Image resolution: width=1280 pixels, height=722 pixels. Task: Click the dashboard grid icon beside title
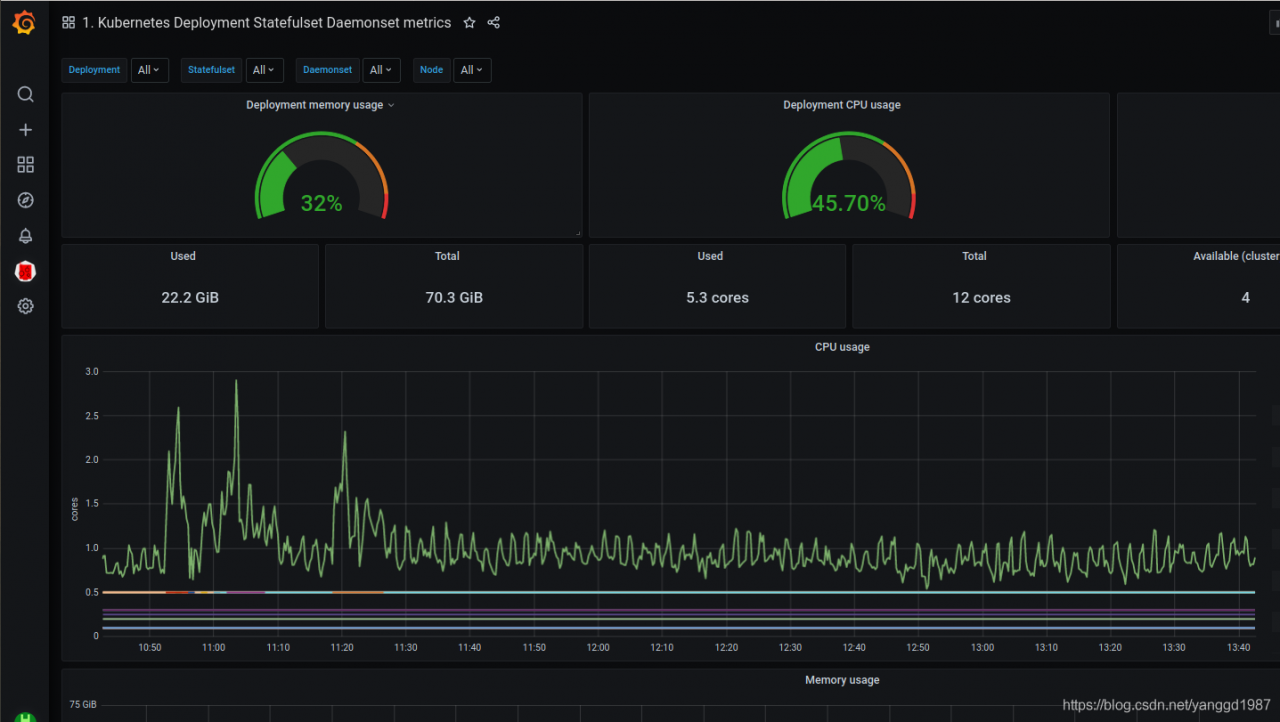69,23
